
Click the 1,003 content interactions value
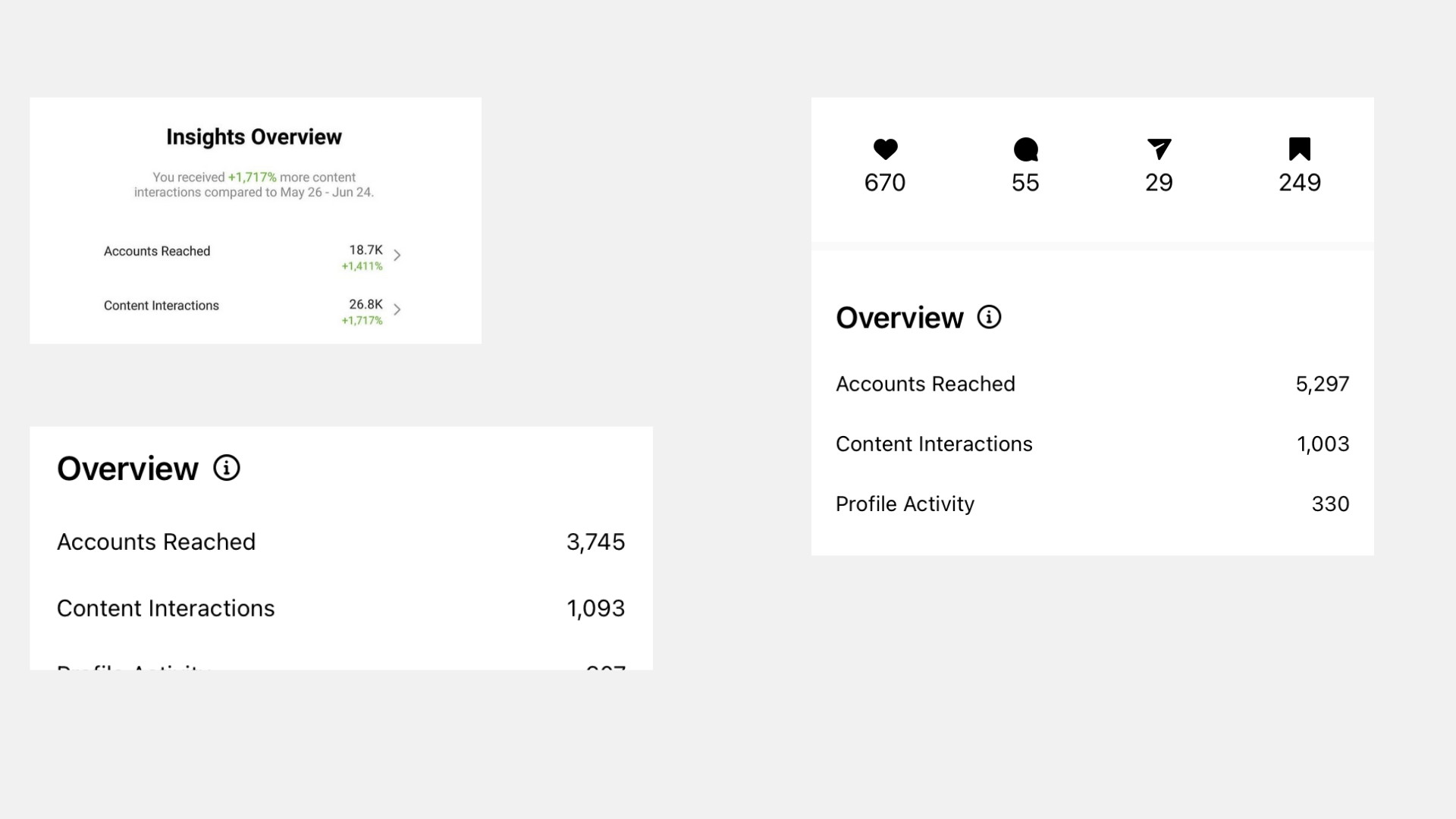click(x=1323, y=444)
